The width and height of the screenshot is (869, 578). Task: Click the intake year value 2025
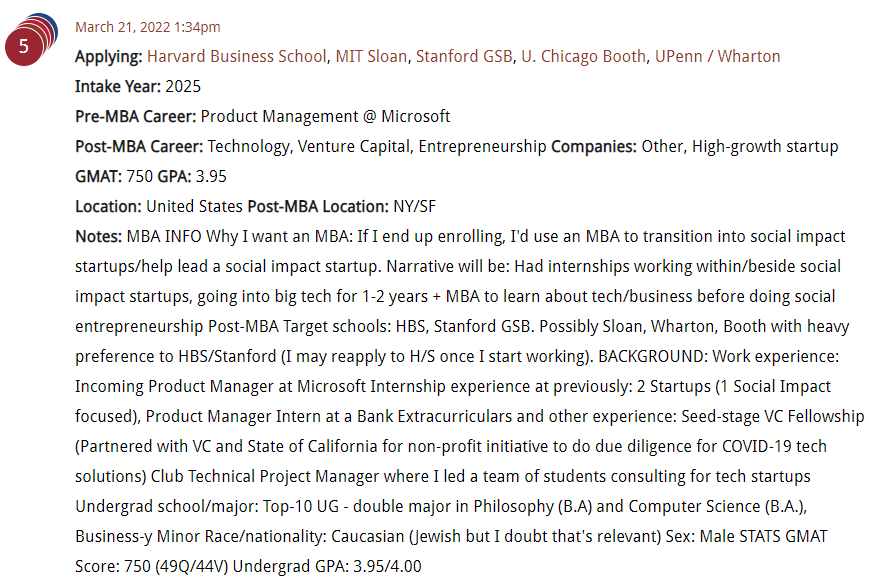[183, 86]
